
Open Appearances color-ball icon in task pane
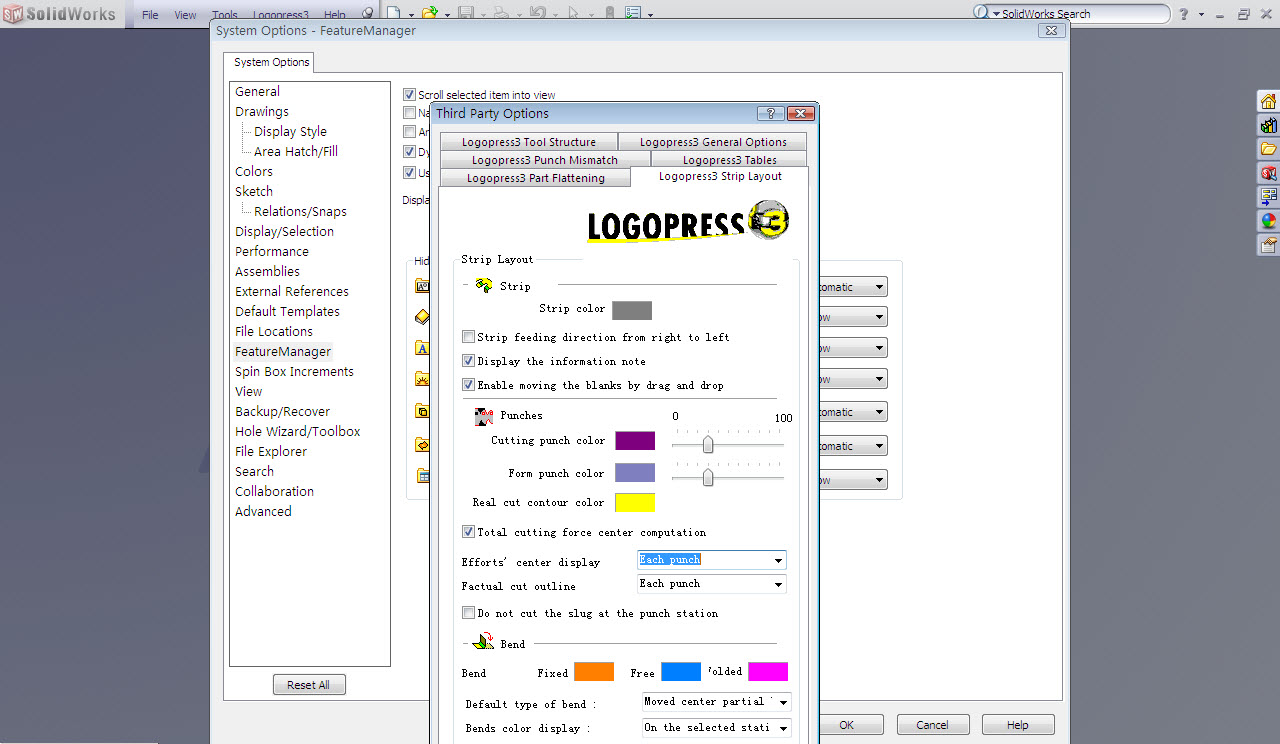point(1268,221)
